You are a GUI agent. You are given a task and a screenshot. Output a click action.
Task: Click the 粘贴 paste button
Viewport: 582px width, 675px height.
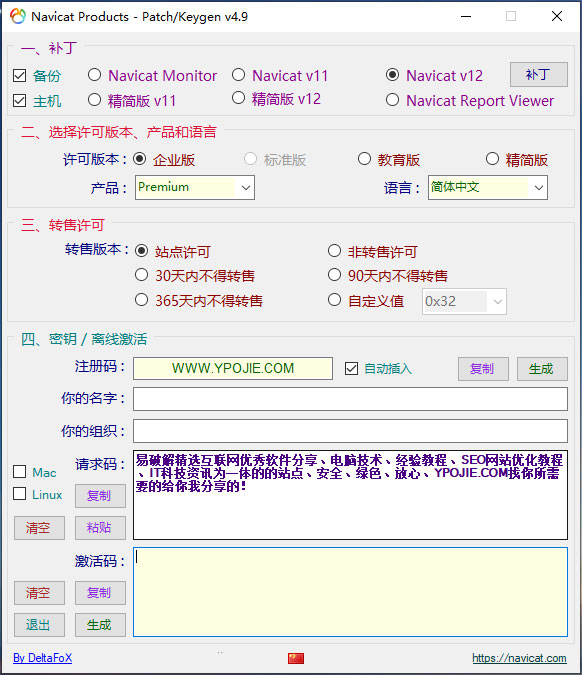tap(100, 528)
